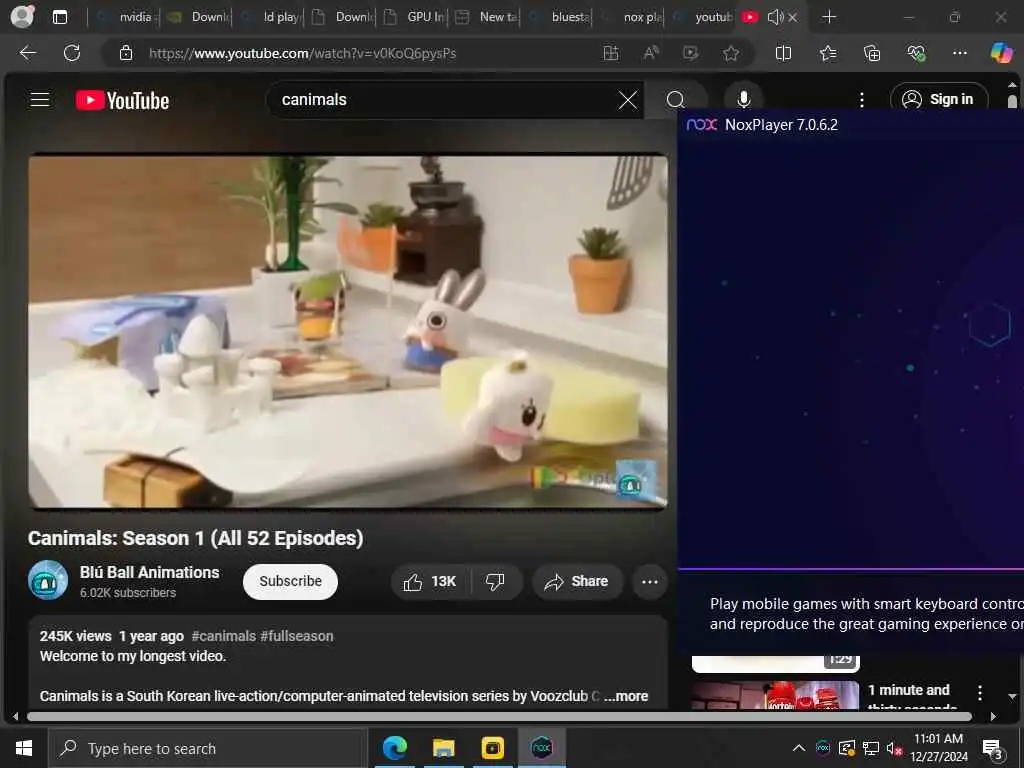Open YouTube settings three-dot menu
The width and height of the screenshot is (1024, 768).
pyautogui.click(x=861, y=99)
